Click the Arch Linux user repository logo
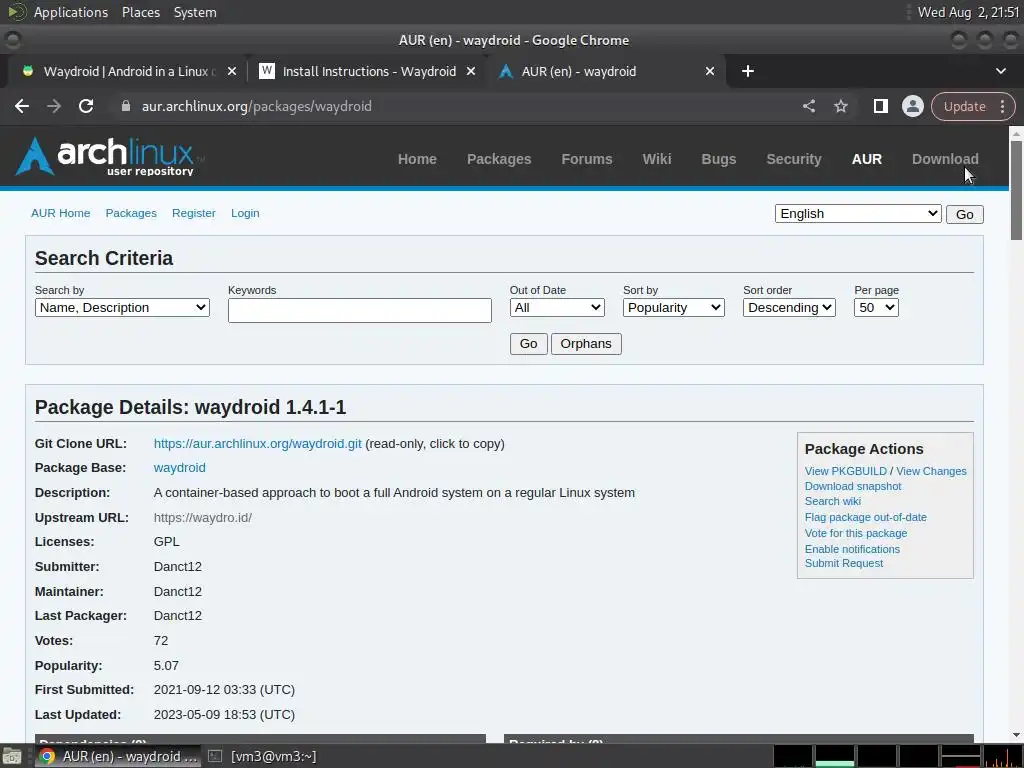This screenshot has height=768, width=1024. [x=110, y=156]
